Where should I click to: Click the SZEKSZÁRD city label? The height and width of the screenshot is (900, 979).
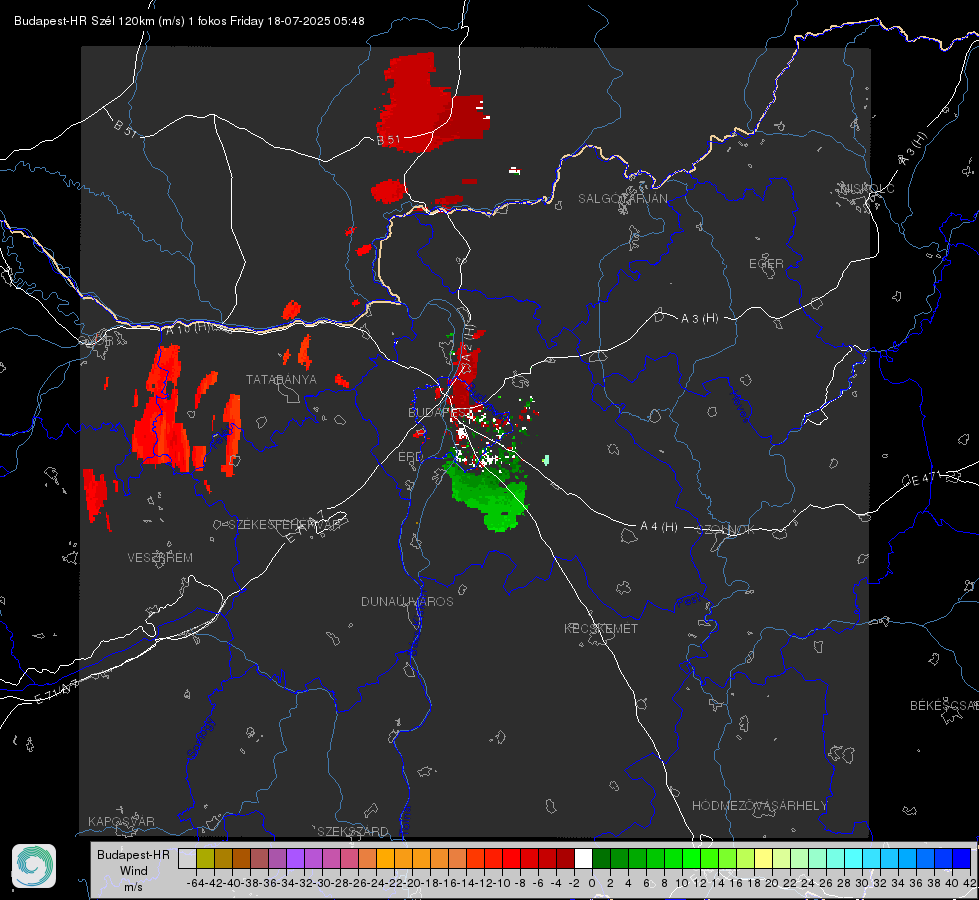(x=353, y=831)
